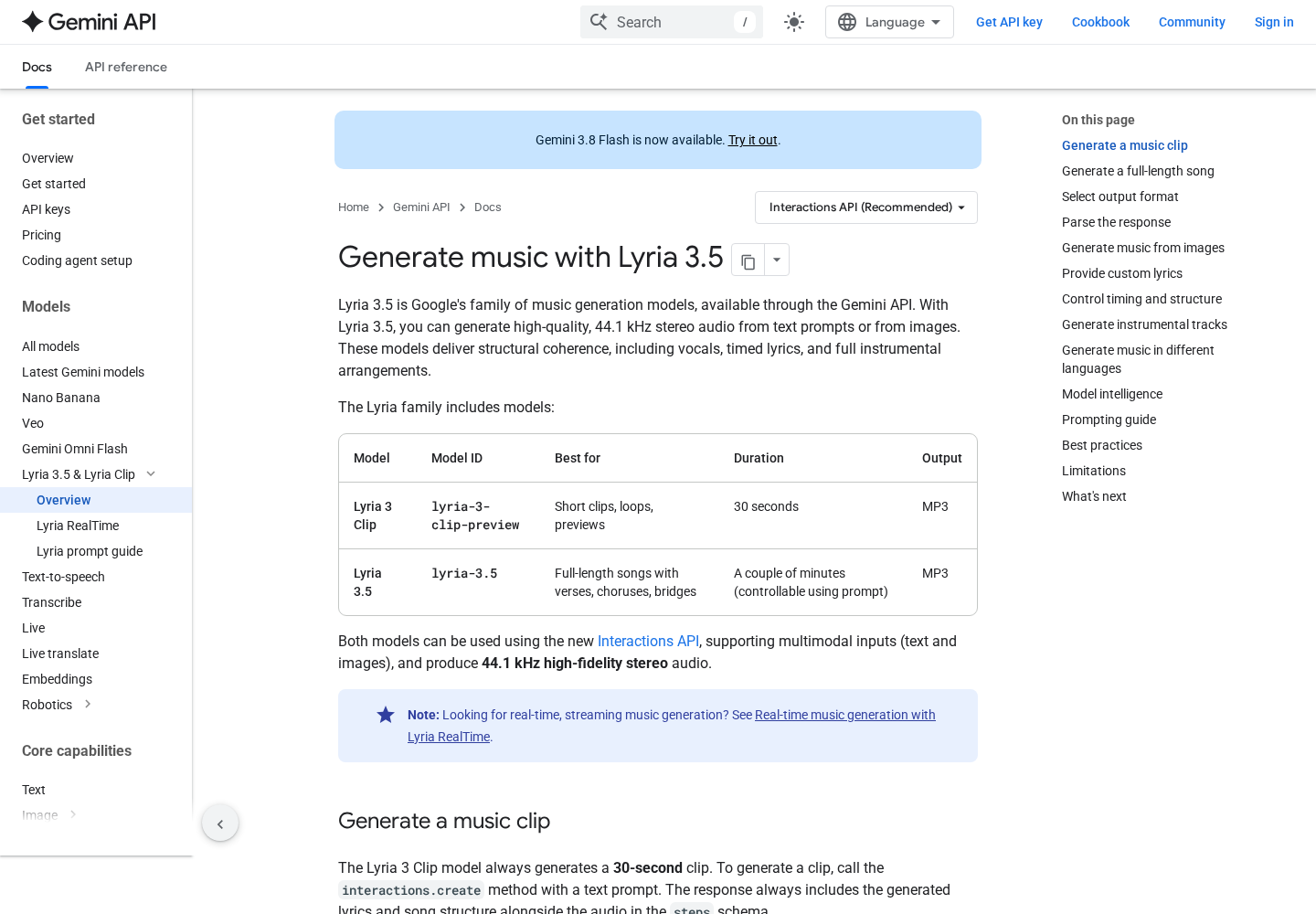
Task: Copy page using the copy icon
Action: [x=748, y=262]
